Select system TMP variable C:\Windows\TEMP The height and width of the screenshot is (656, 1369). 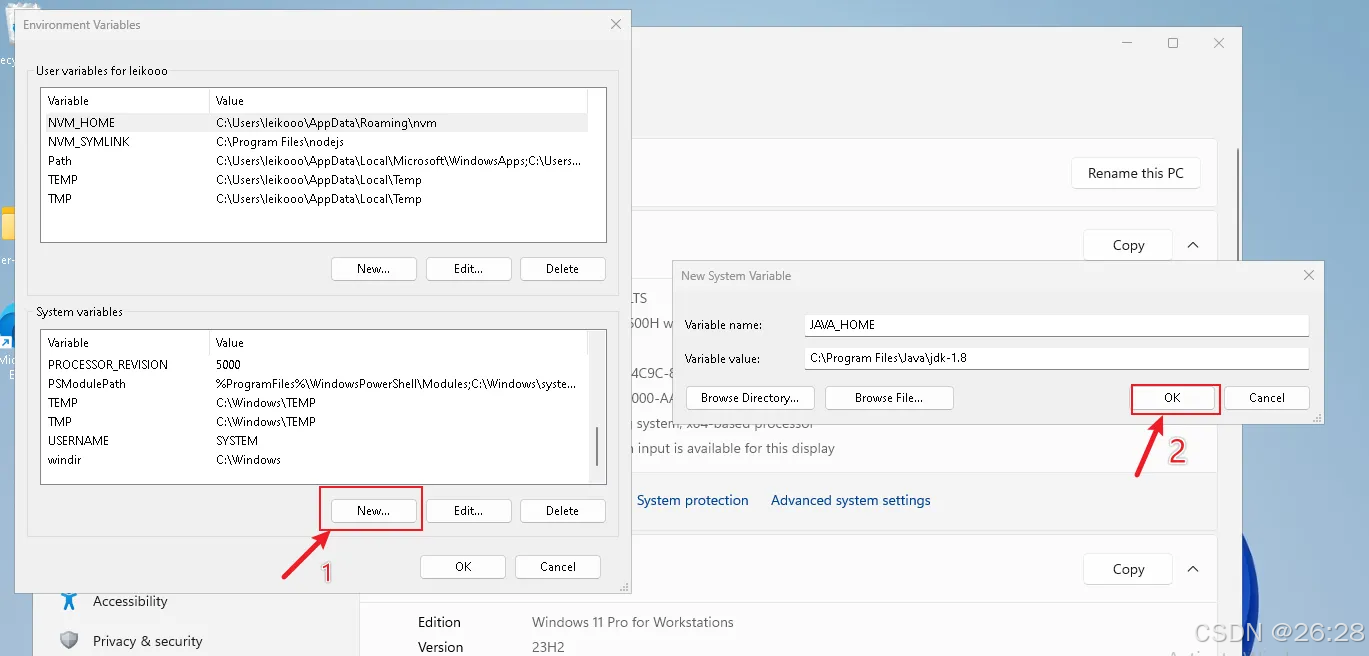point(314,422)
